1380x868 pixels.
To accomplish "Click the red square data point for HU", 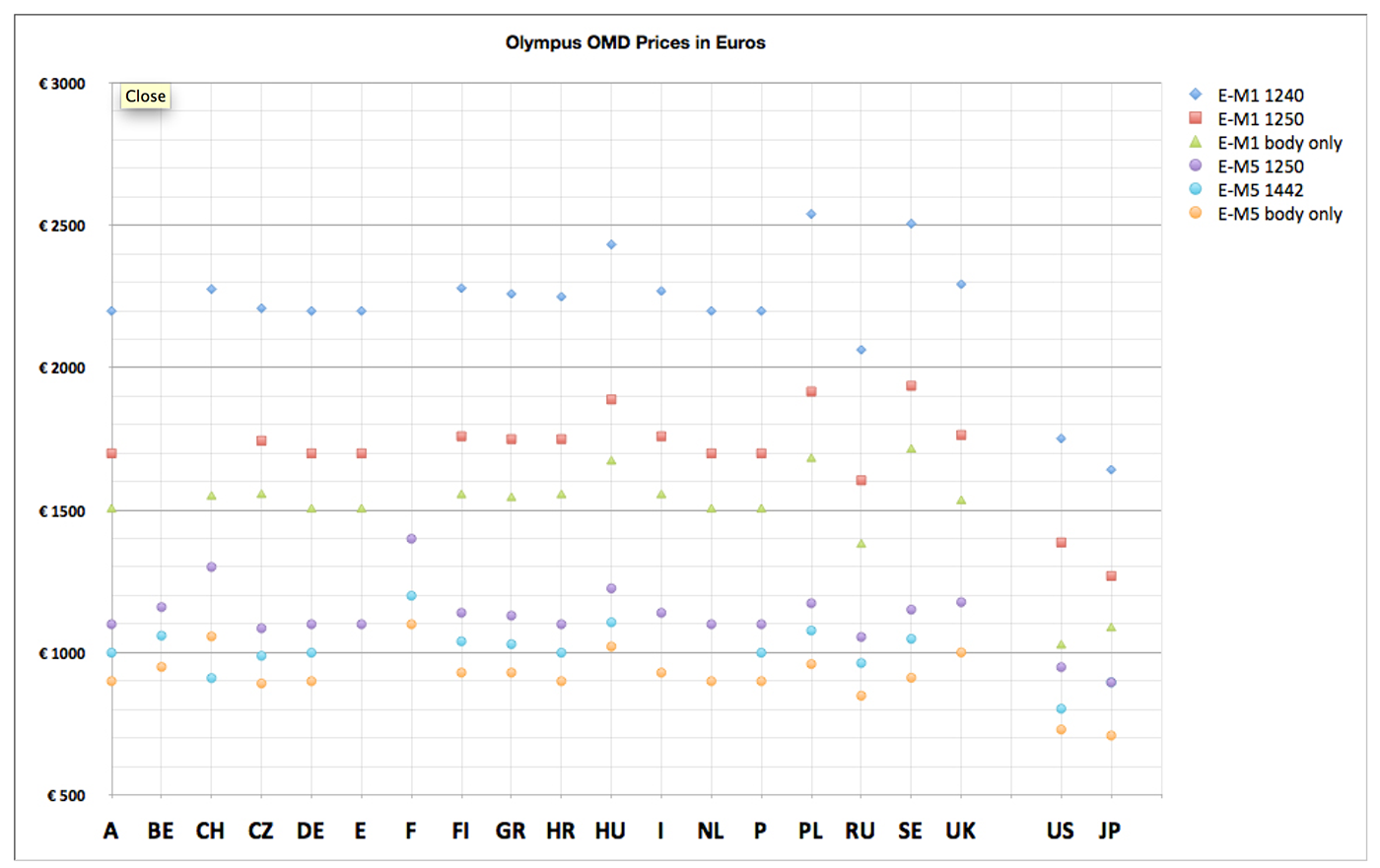I will tap(611, 400).
